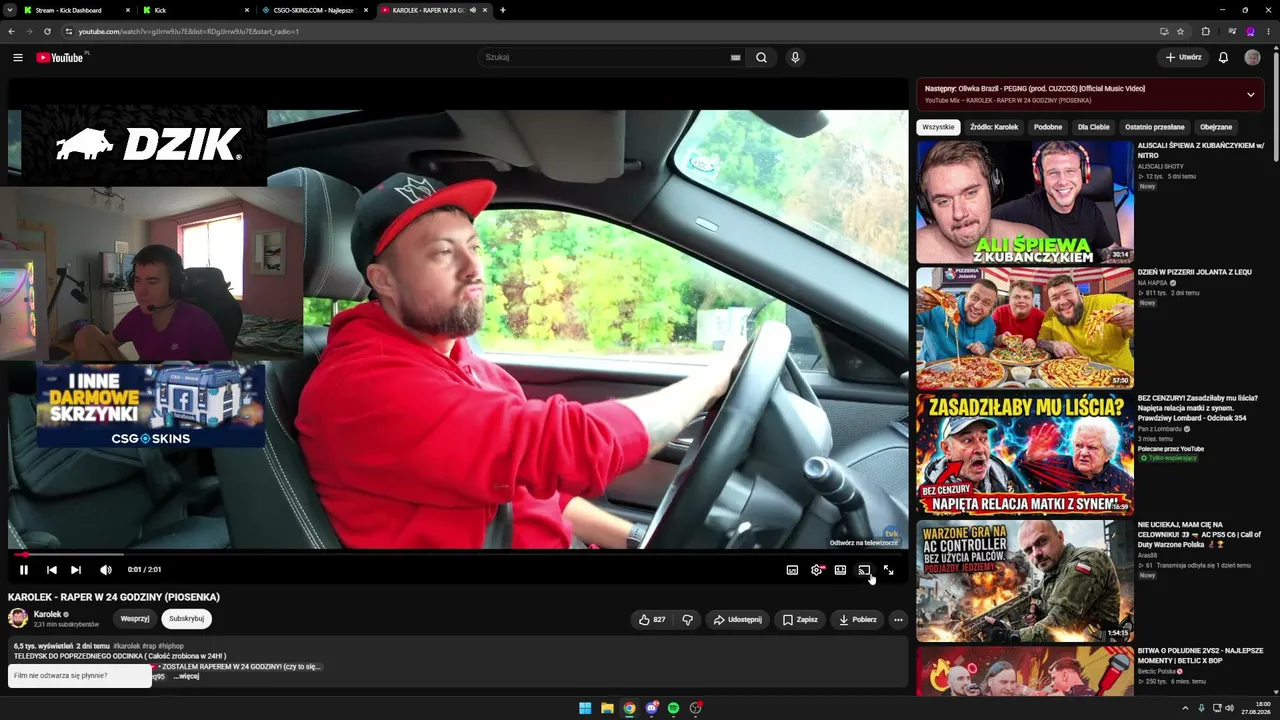Share the video with Udostępnij

[737, 620]
